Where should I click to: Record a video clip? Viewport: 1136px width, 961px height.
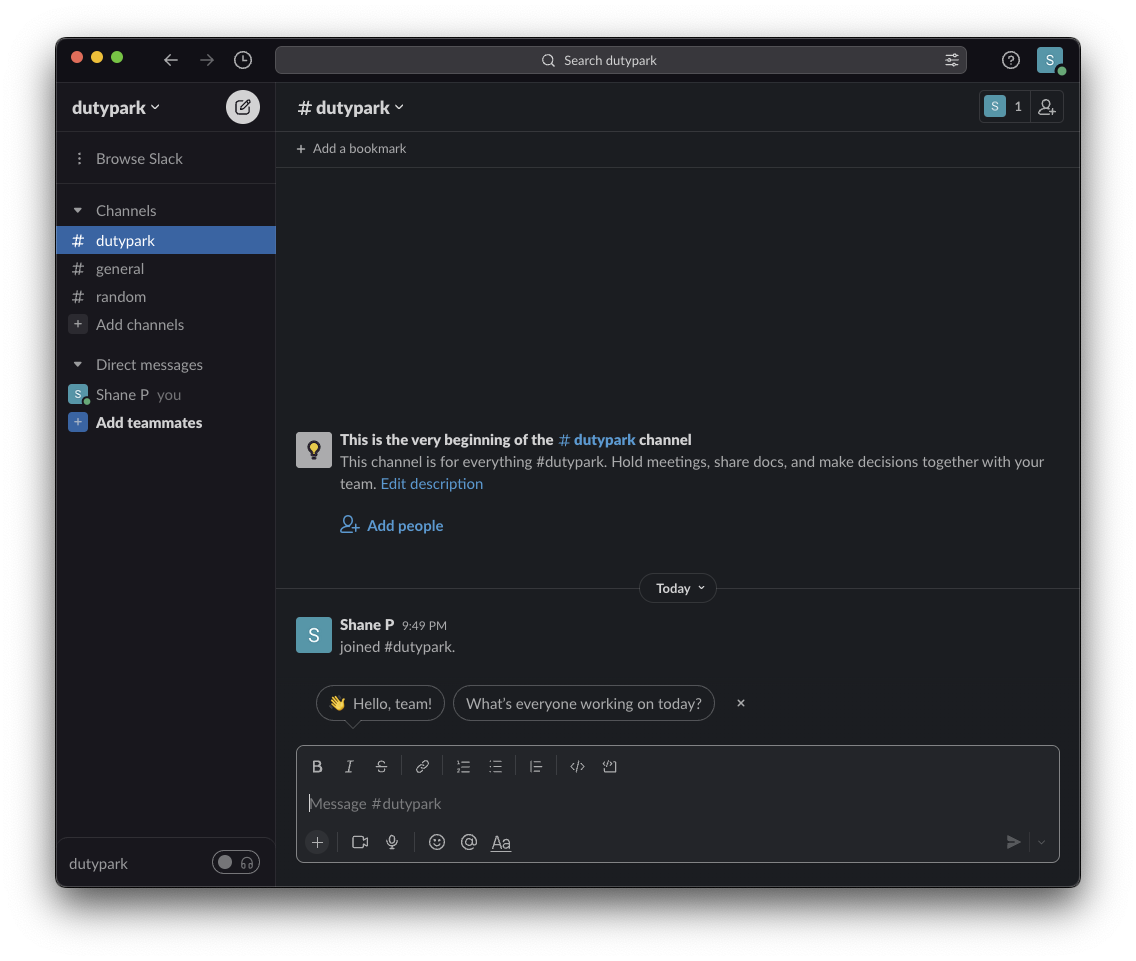coord(360,842)
